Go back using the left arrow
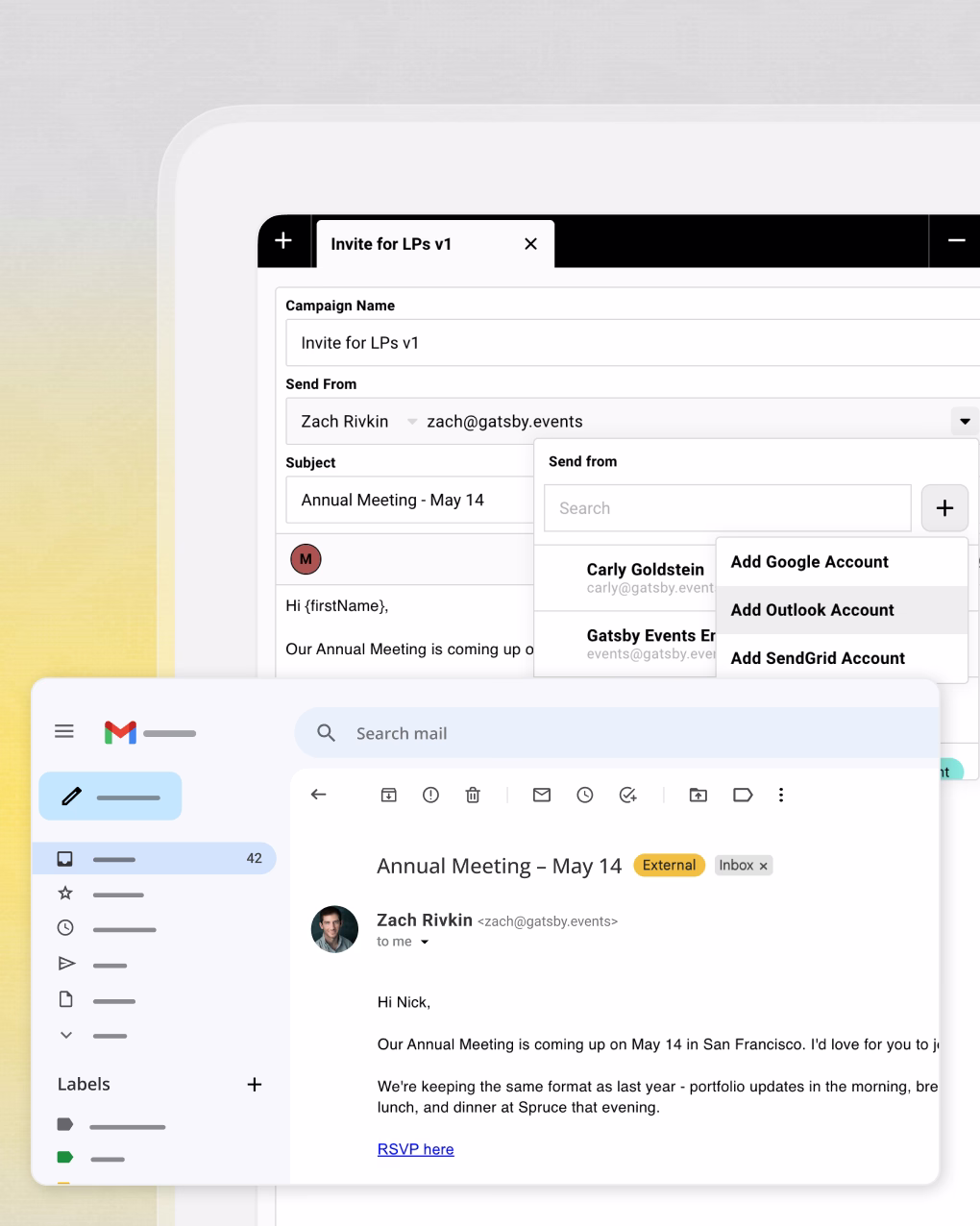 click(319, 795)
